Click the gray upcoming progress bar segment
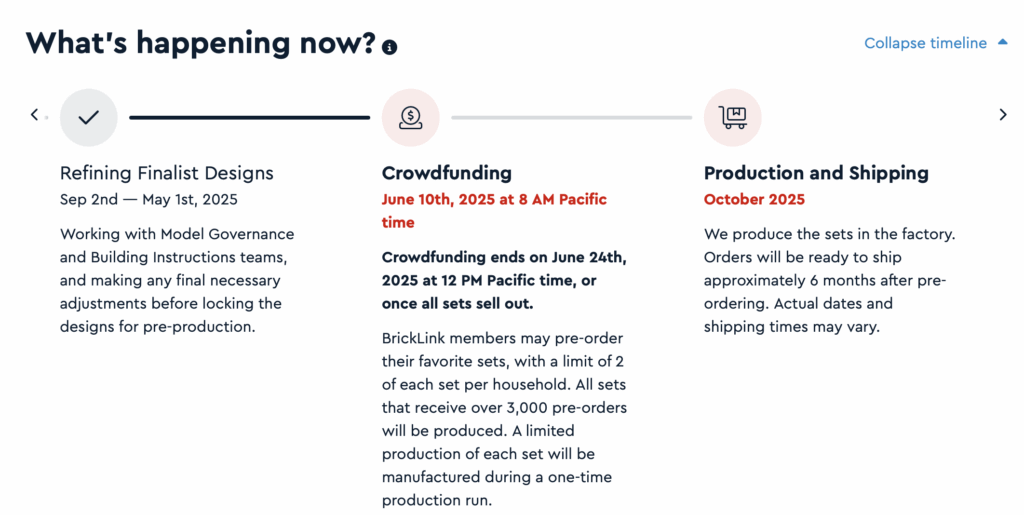1024x515 pixels. [571, 117]
